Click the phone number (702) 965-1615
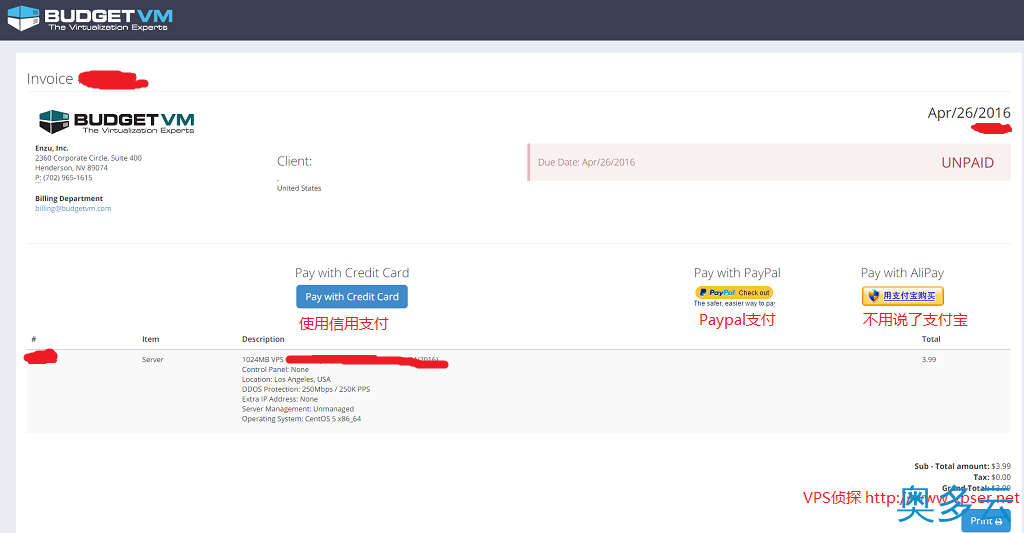The image size is (1024, 533). click(x=67, y=178)
